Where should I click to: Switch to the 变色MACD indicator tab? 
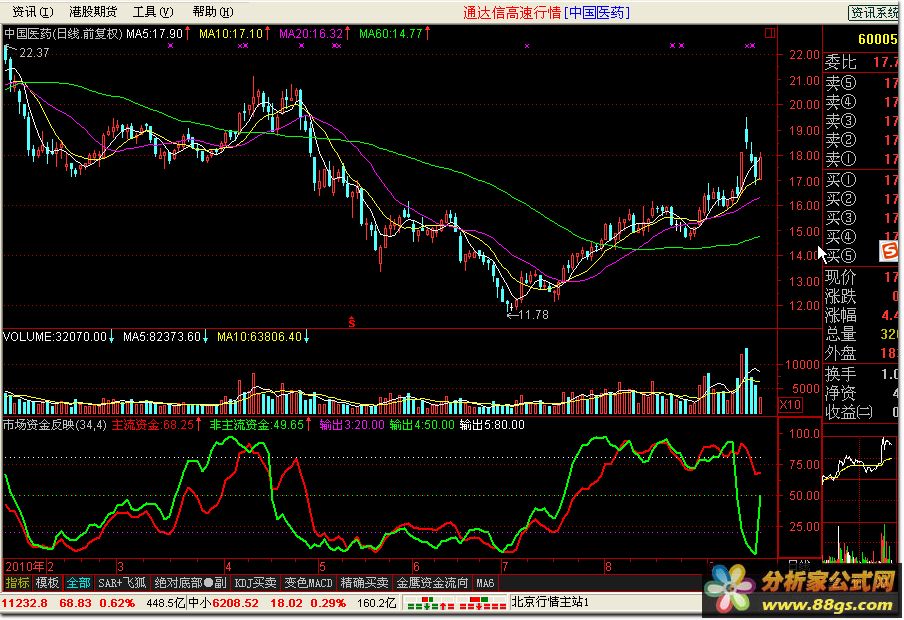pyautogui.click(x=308, y=583)
